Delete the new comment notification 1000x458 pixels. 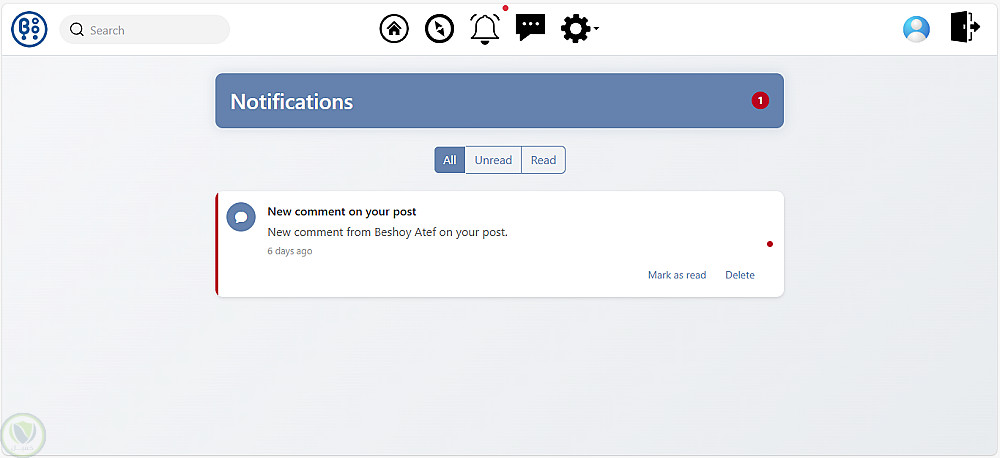[x=740, y=275]
